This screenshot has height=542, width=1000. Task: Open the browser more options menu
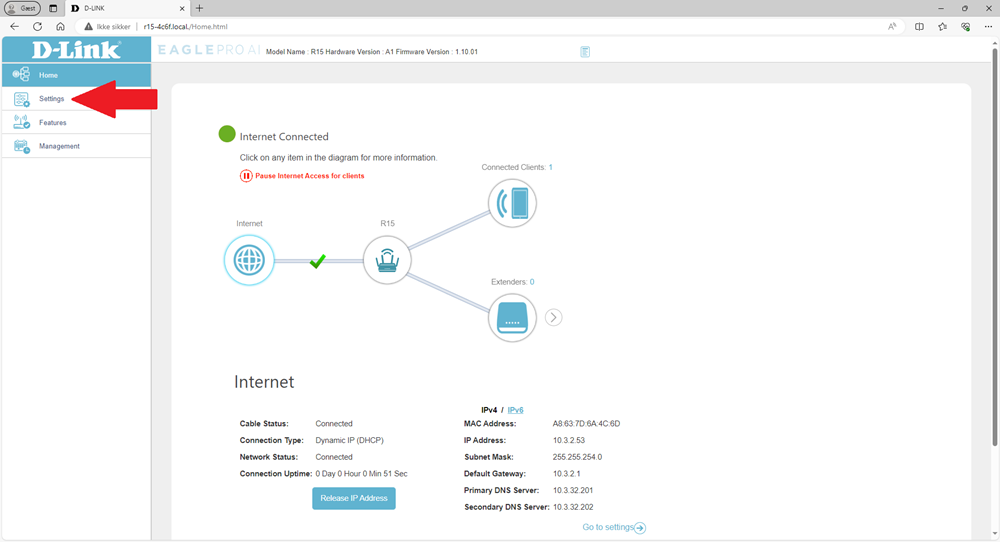[989, 27]
